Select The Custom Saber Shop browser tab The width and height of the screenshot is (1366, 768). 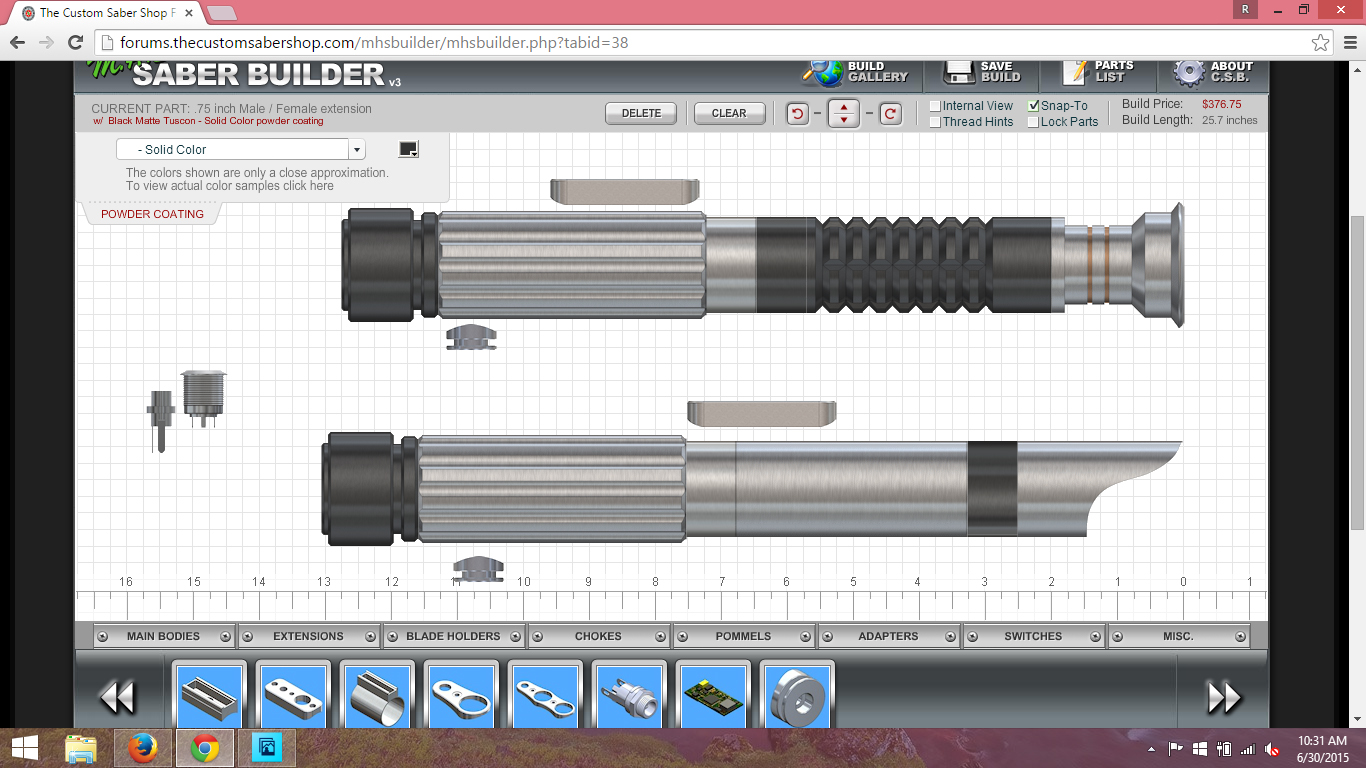[x=105, y=13]
